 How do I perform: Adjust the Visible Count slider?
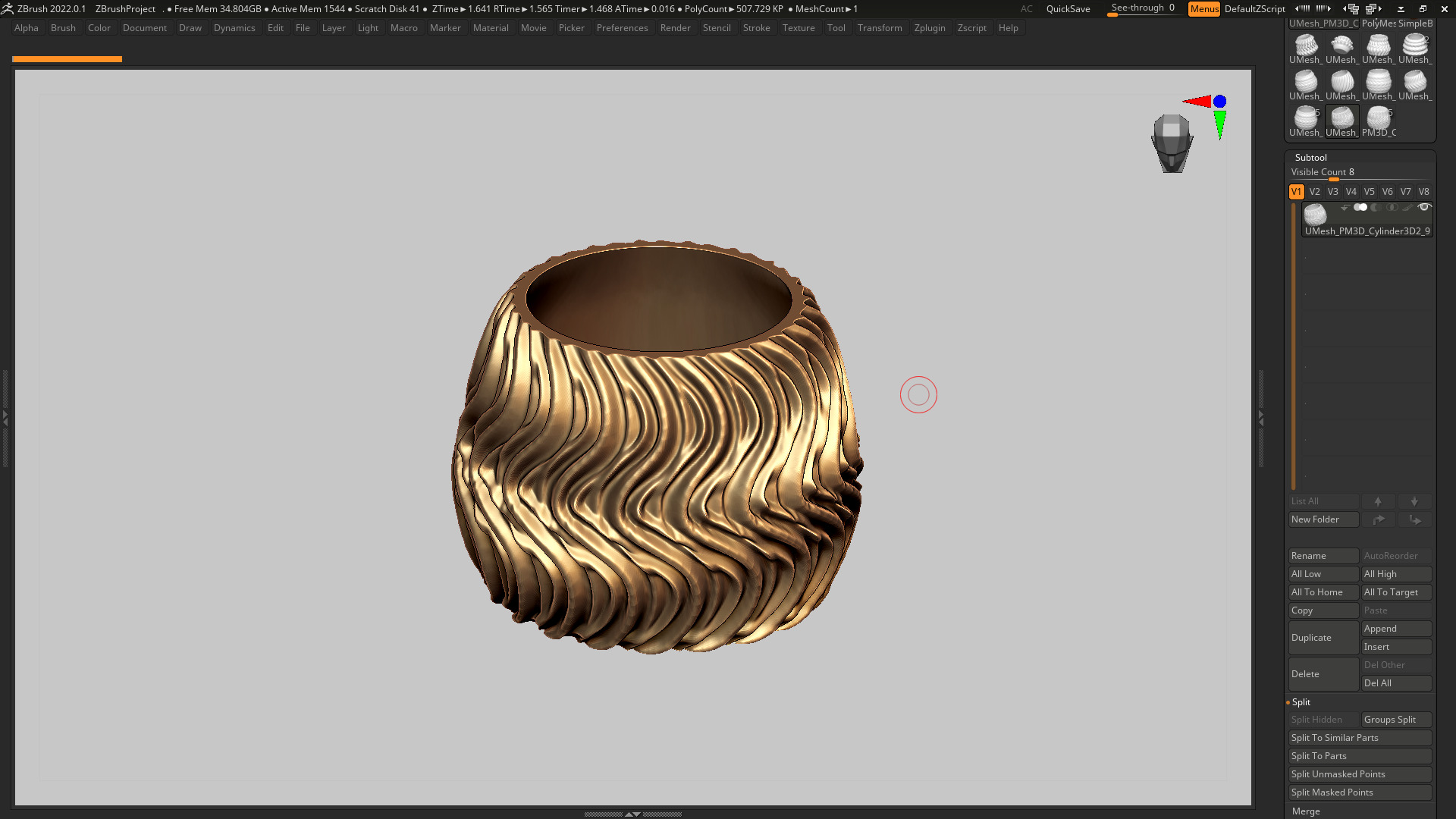(x=1360, y=173)
